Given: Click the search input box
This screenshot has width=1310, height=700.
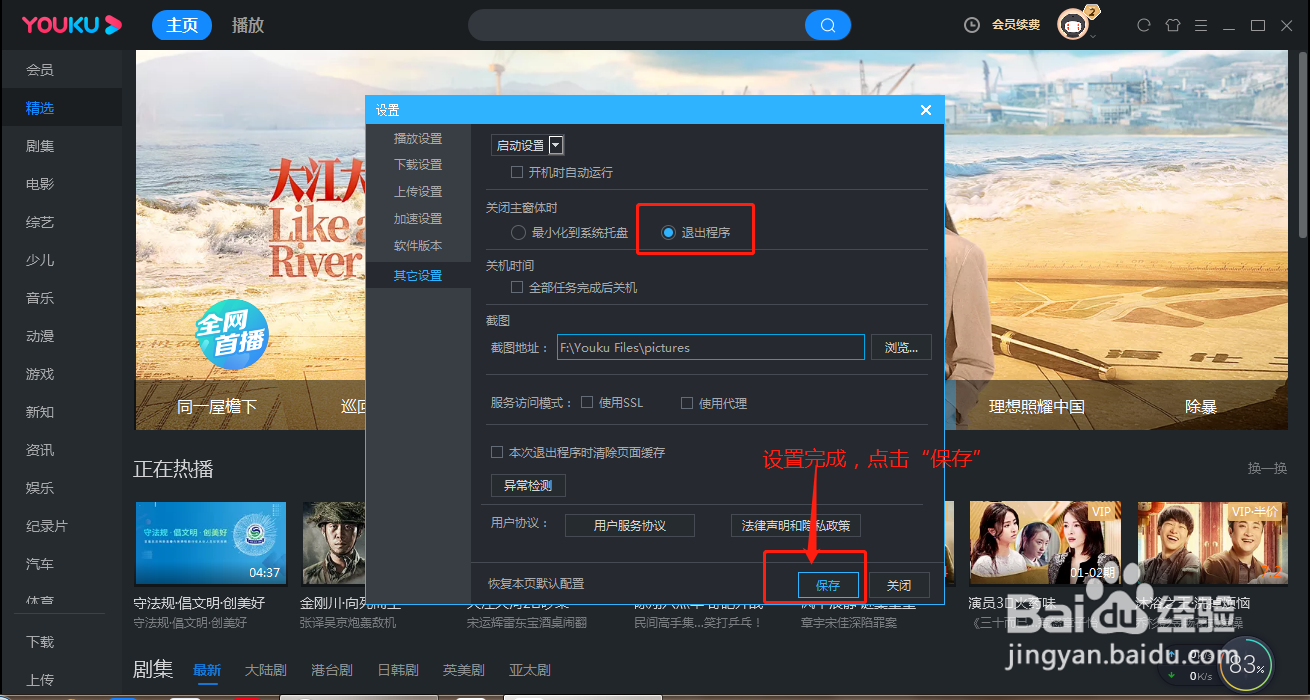Looking at the screenshot, I should 637,25.
